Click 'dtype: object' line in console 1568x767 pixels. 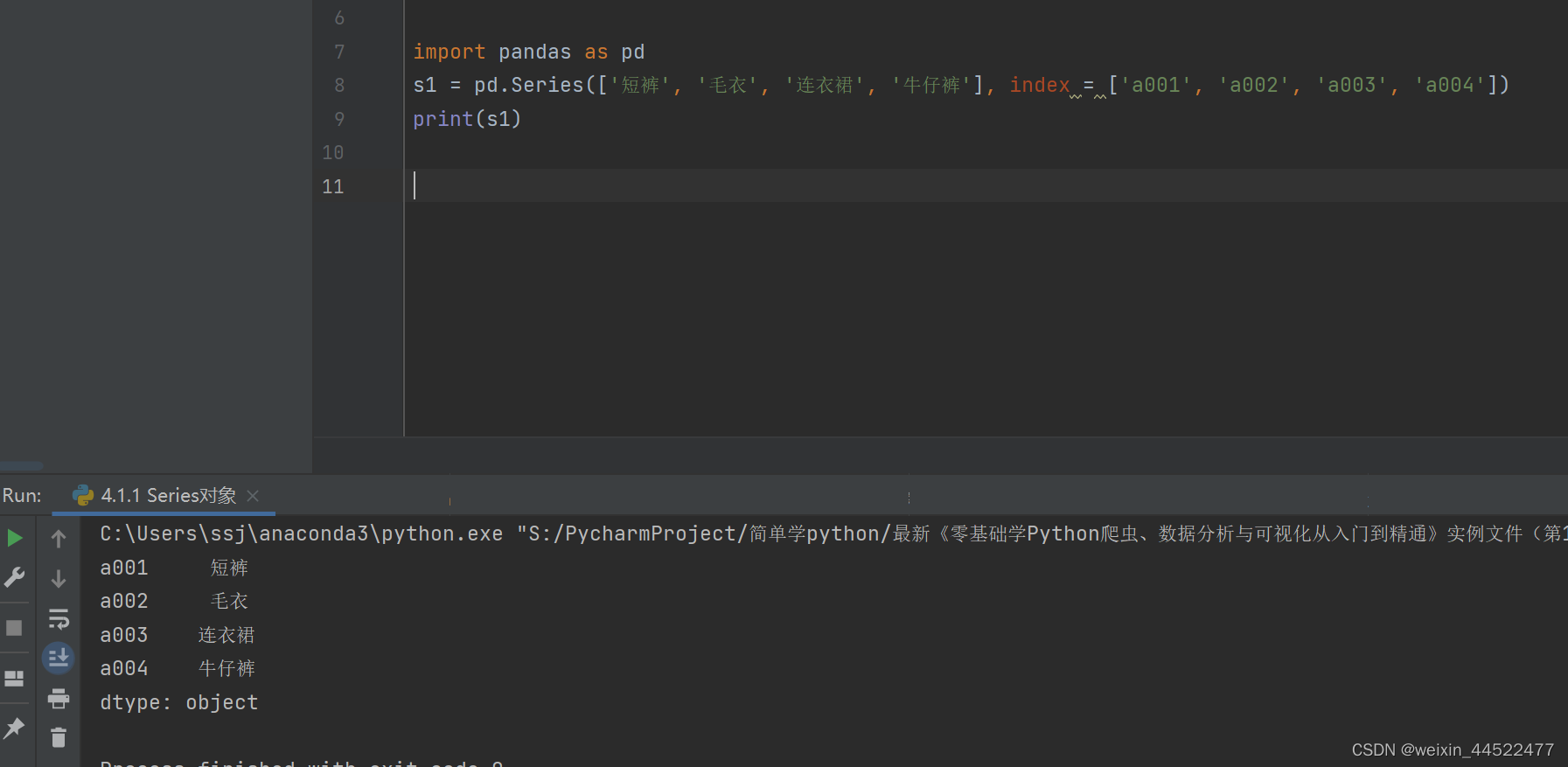[x=179, y=702]
